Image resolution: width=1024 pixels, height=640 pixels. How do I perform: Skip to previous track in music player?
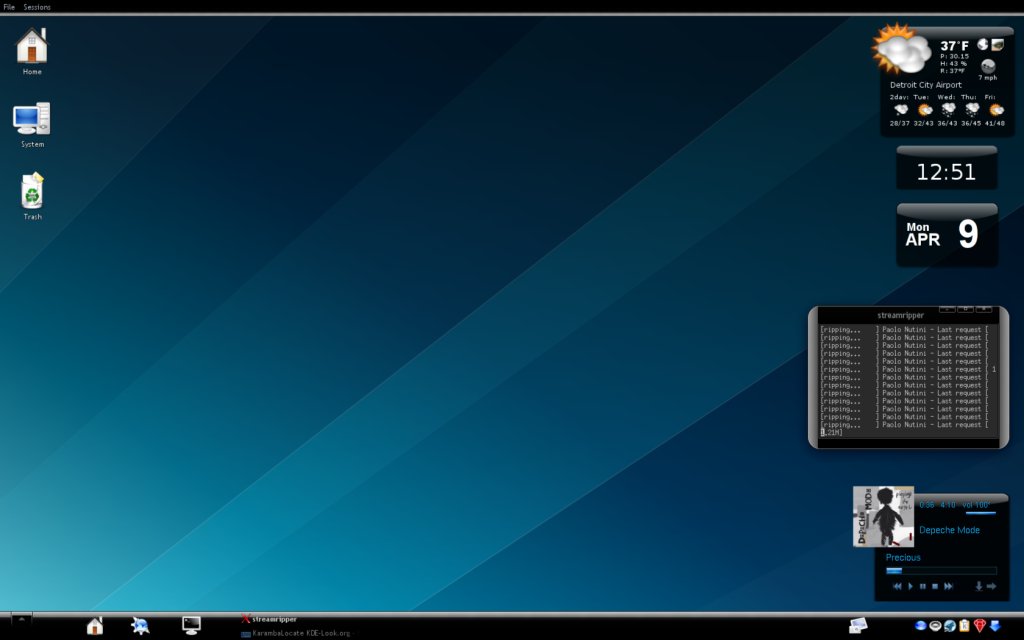point(897,586)
